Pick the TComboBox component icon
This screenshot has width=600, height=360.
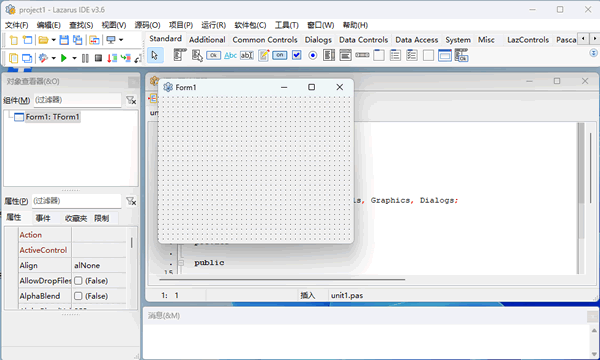point(345,55)
